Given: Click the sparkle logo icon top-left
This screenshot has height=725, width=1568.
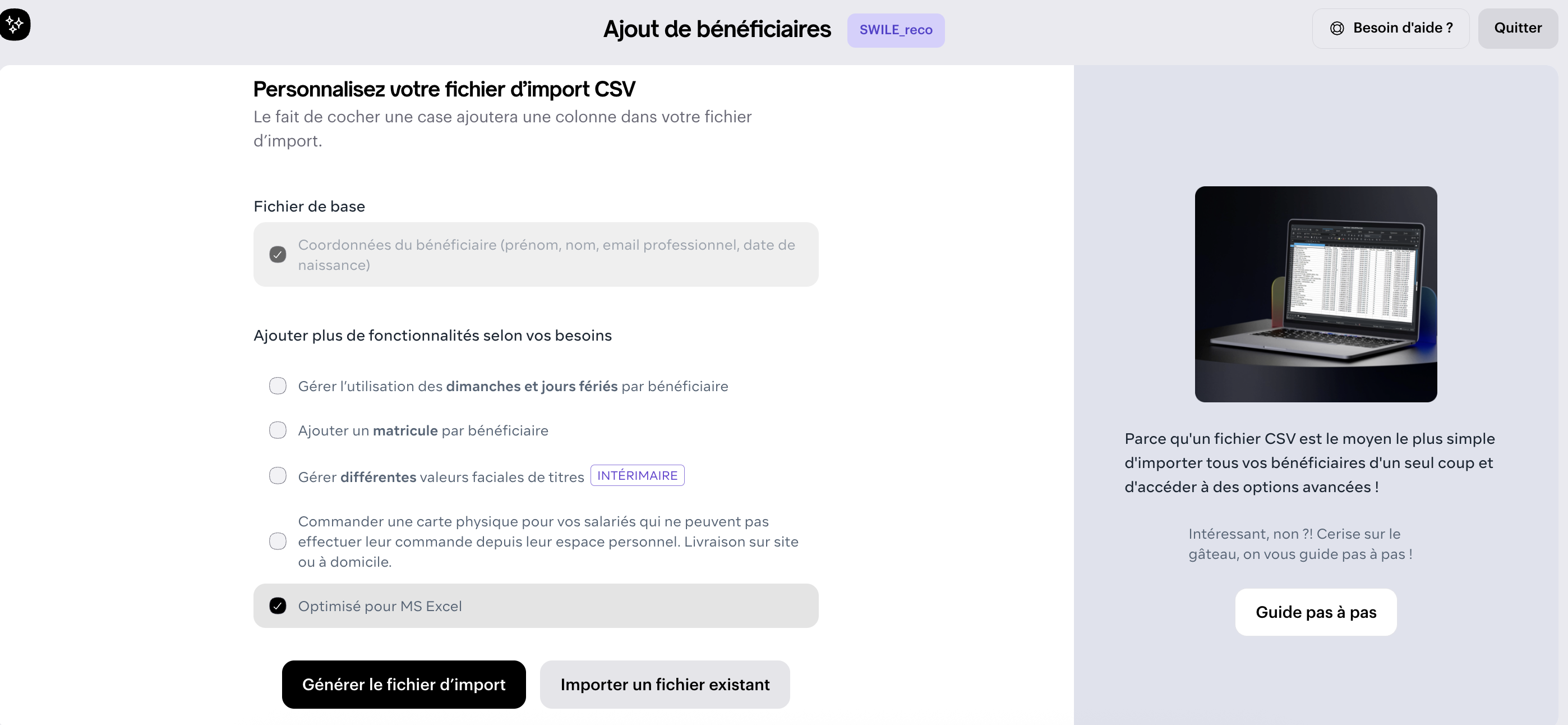Looking at the screenshot, I should 15,24.
